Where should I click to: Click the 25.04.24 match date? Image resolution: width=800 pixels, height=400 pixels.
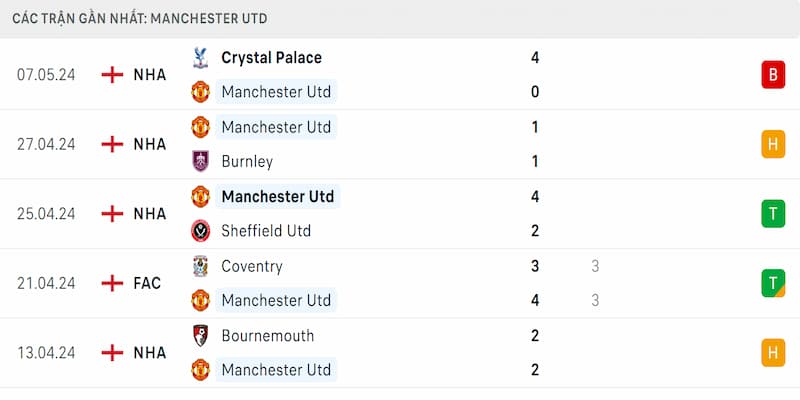(x=46, y=213)
